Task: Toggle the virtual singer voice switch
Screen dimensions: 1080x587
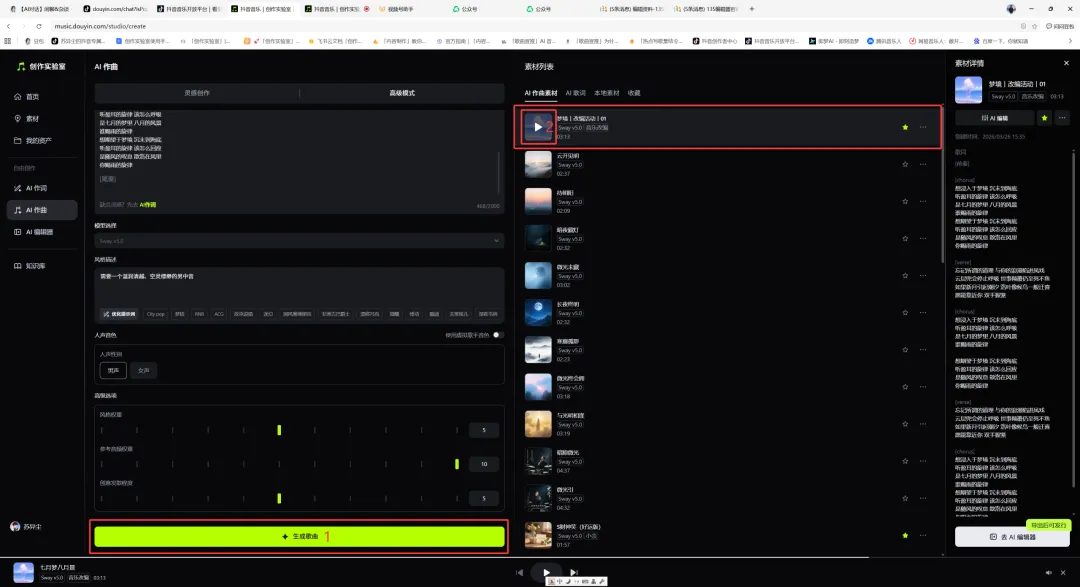Action: [x=498, y=335]
